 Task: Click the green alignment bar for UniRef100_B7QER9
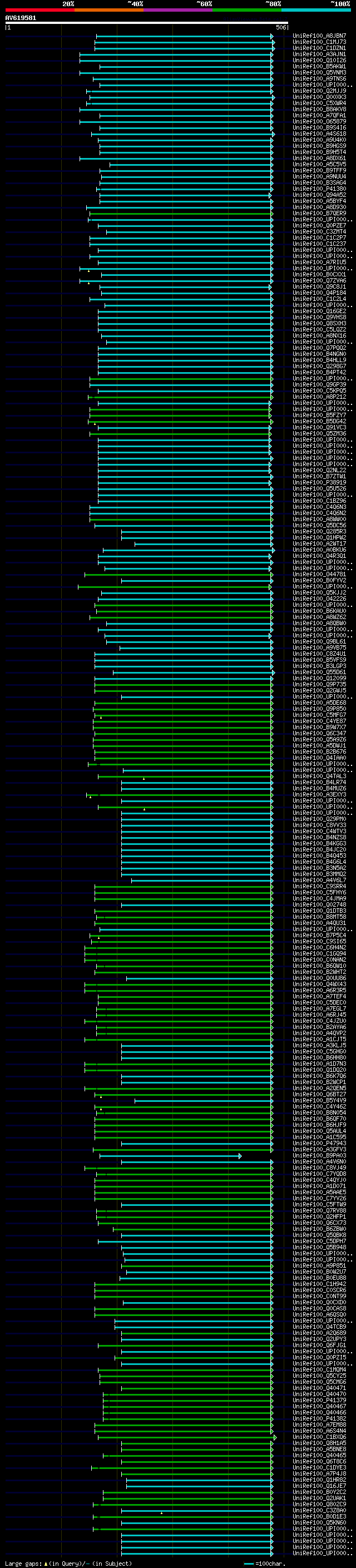pos(181,214)
